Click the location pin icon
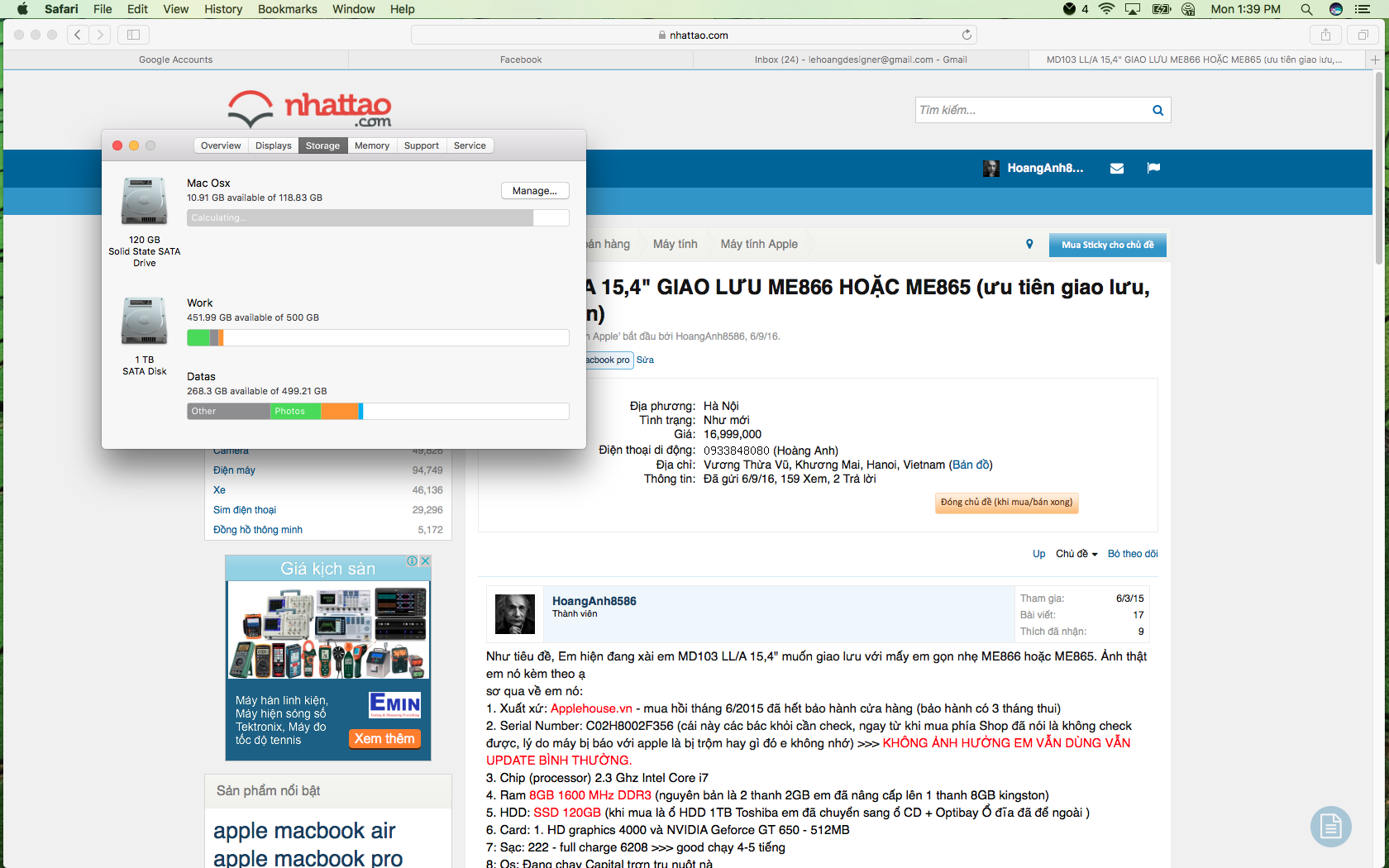The image size is (1389, 868). (1029, 244)
